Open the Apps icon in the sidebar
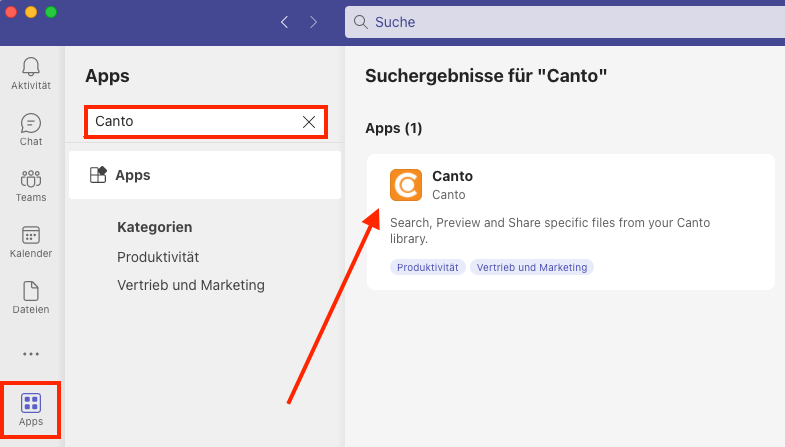Image resolution: width=785 pixels, height=447 pixels. (31, 409)
